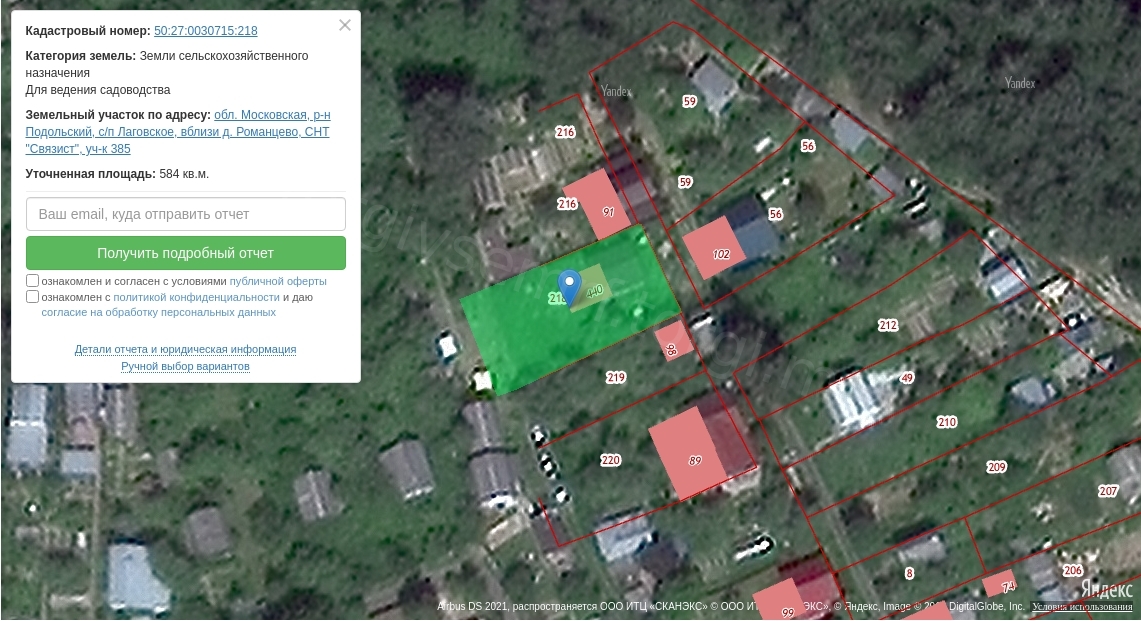Open the land plot address link

click(x=178, y=132)
